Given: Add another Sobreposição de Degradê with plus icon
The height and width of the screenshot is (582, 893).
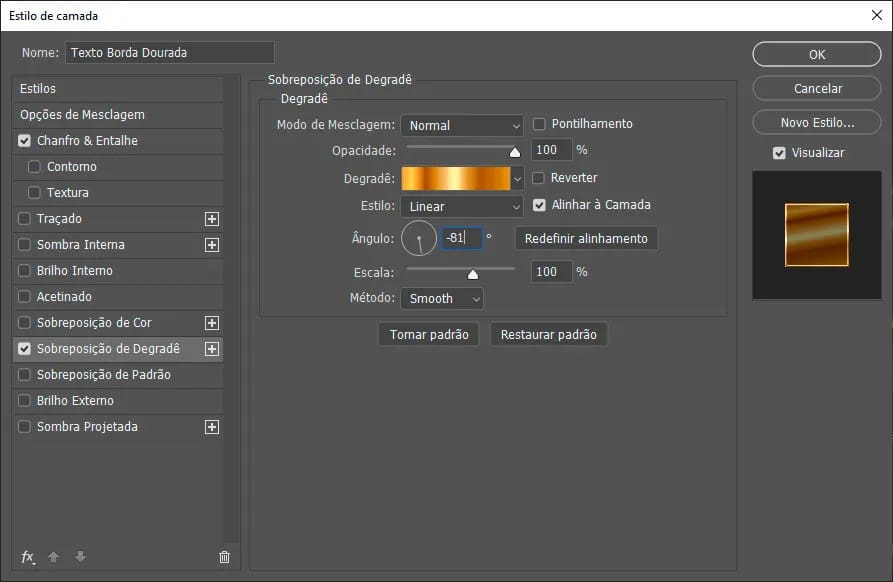Looking at the screenshot, I should [212, 349].
